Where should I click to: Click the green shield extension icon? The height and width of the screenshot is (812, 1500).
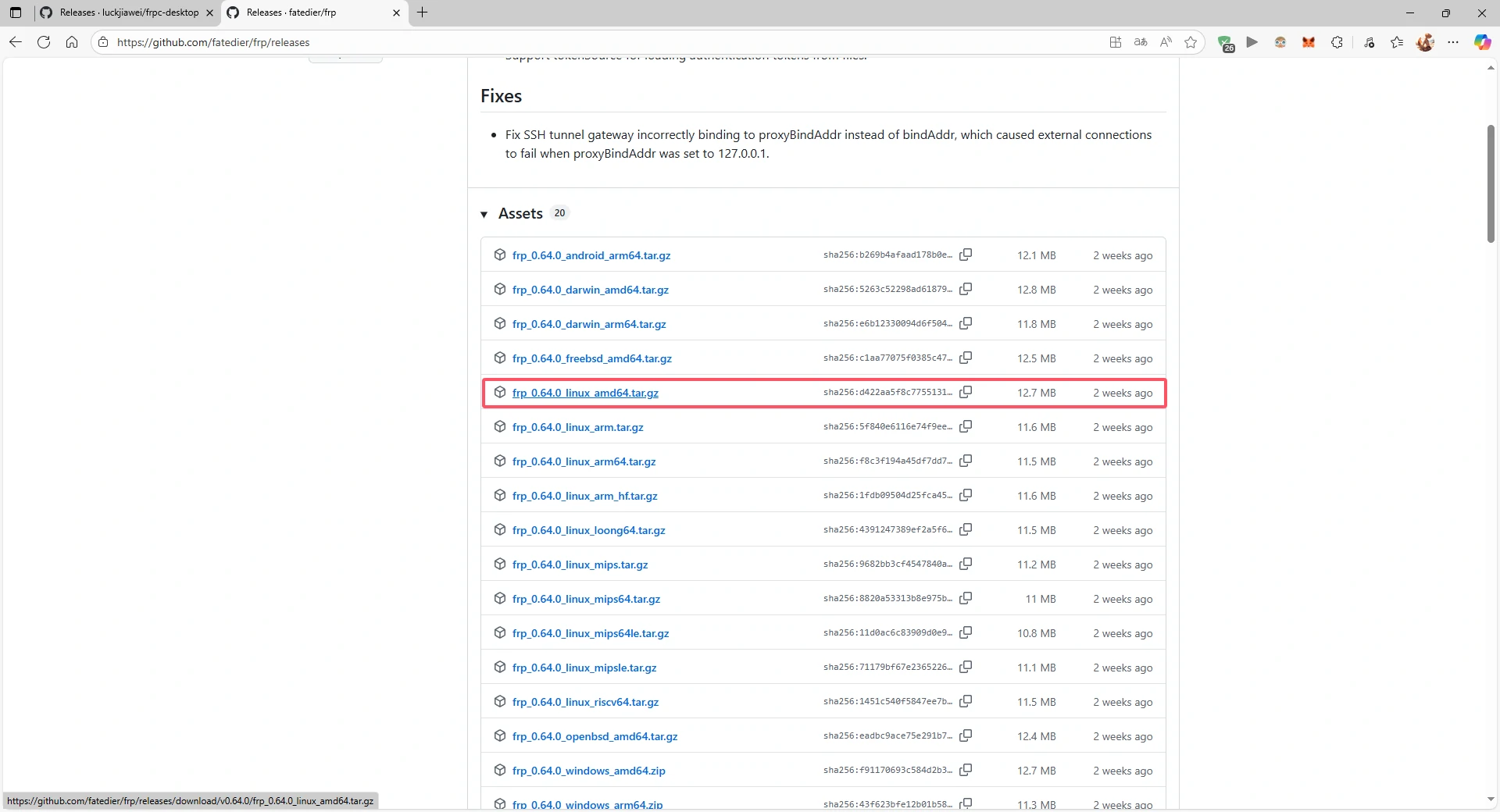click(x=1226, y=43)
